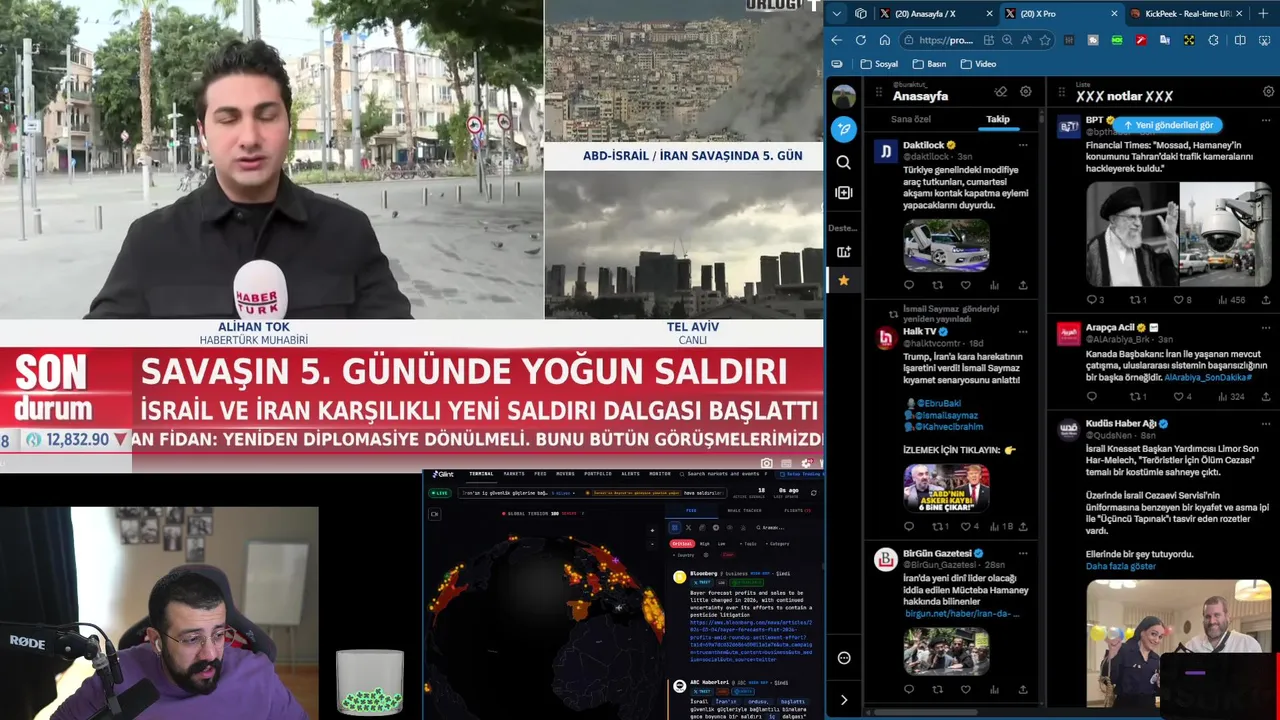
Task: Reply to the BPT Financial Times post
Action: point(1092,300)
